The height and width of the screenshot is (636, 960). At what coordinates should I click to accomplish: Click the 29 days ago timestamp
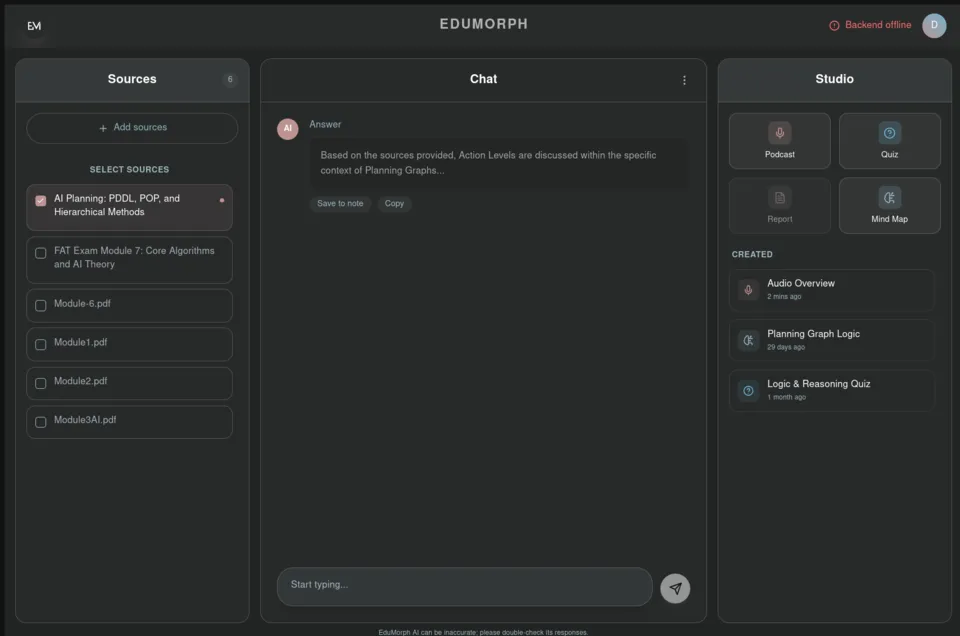(786, 347)
